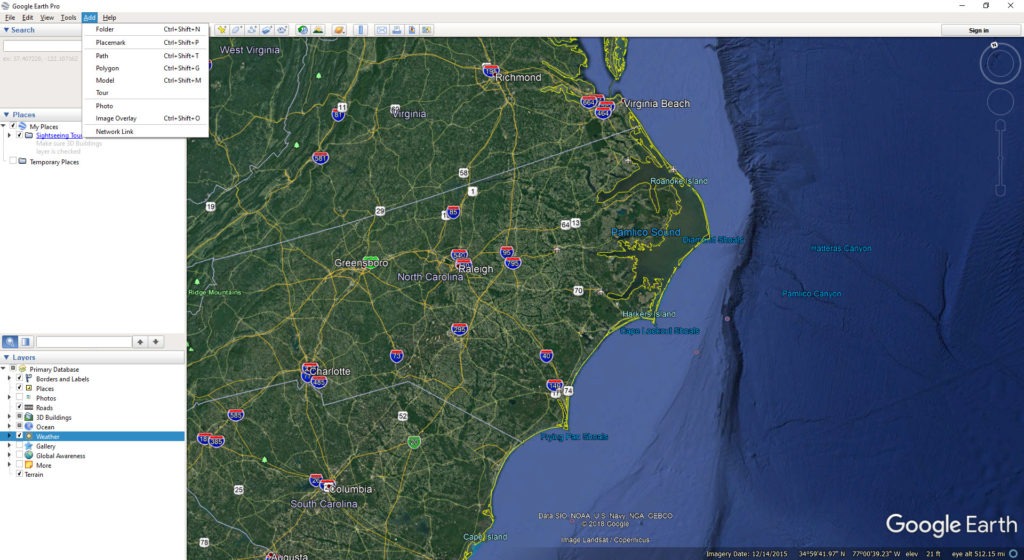
Task: Click the View in Google Maps icon
Action: coord(427,30)
